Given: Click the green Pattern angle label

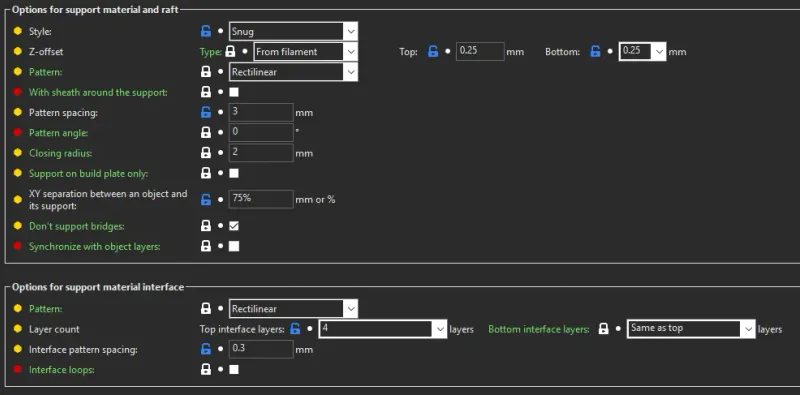Looking at the screenshot, I should point(58,133).
